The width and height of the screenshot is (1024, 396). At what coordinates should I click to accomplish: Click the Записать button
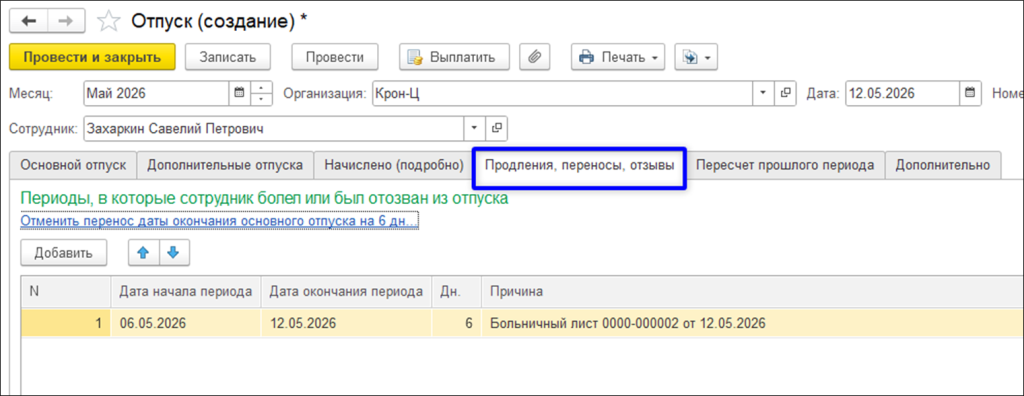click(x=227, y=57)
